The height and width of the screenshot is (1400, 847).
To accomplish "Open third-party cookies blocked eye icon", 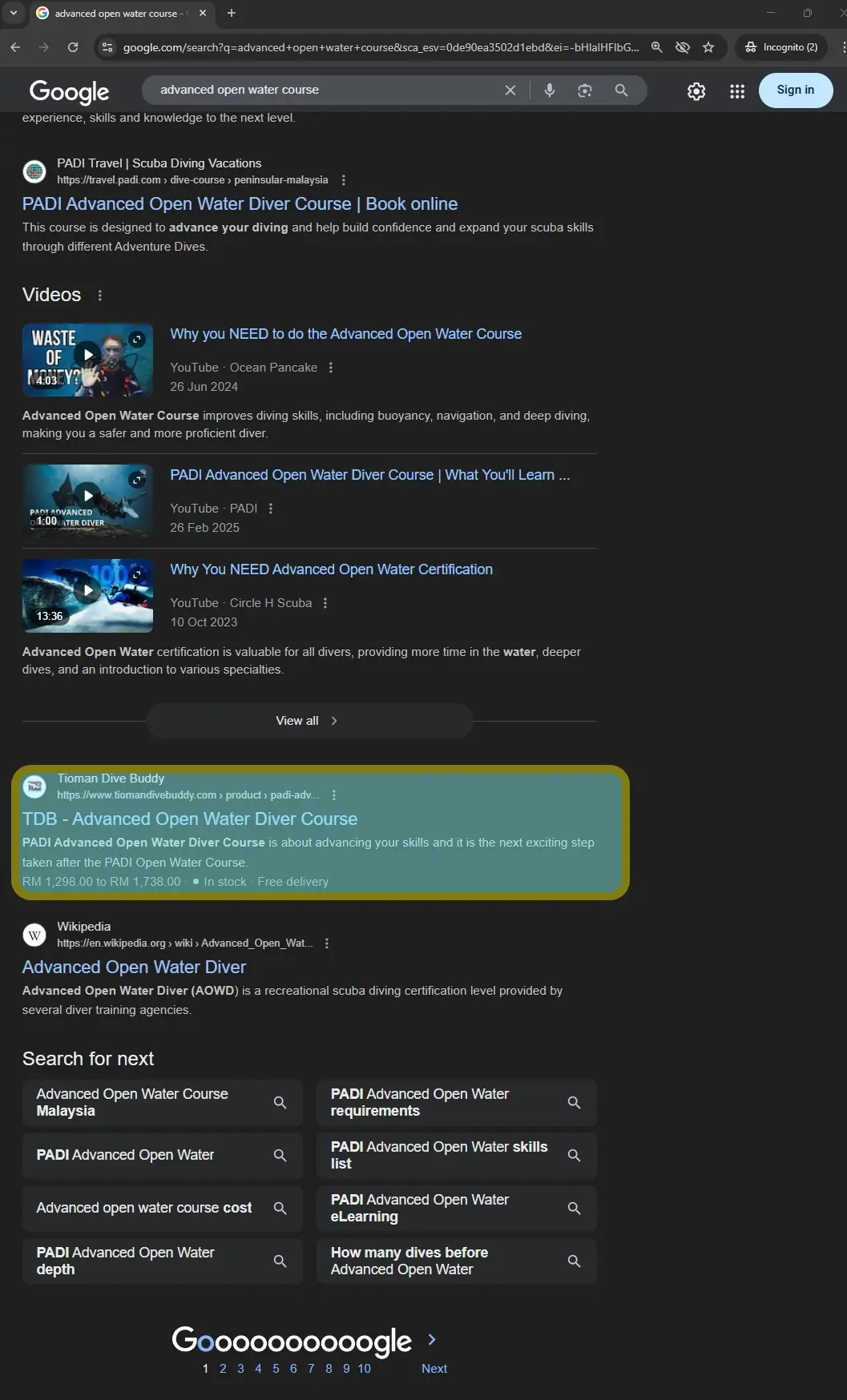I will [683, 47].
